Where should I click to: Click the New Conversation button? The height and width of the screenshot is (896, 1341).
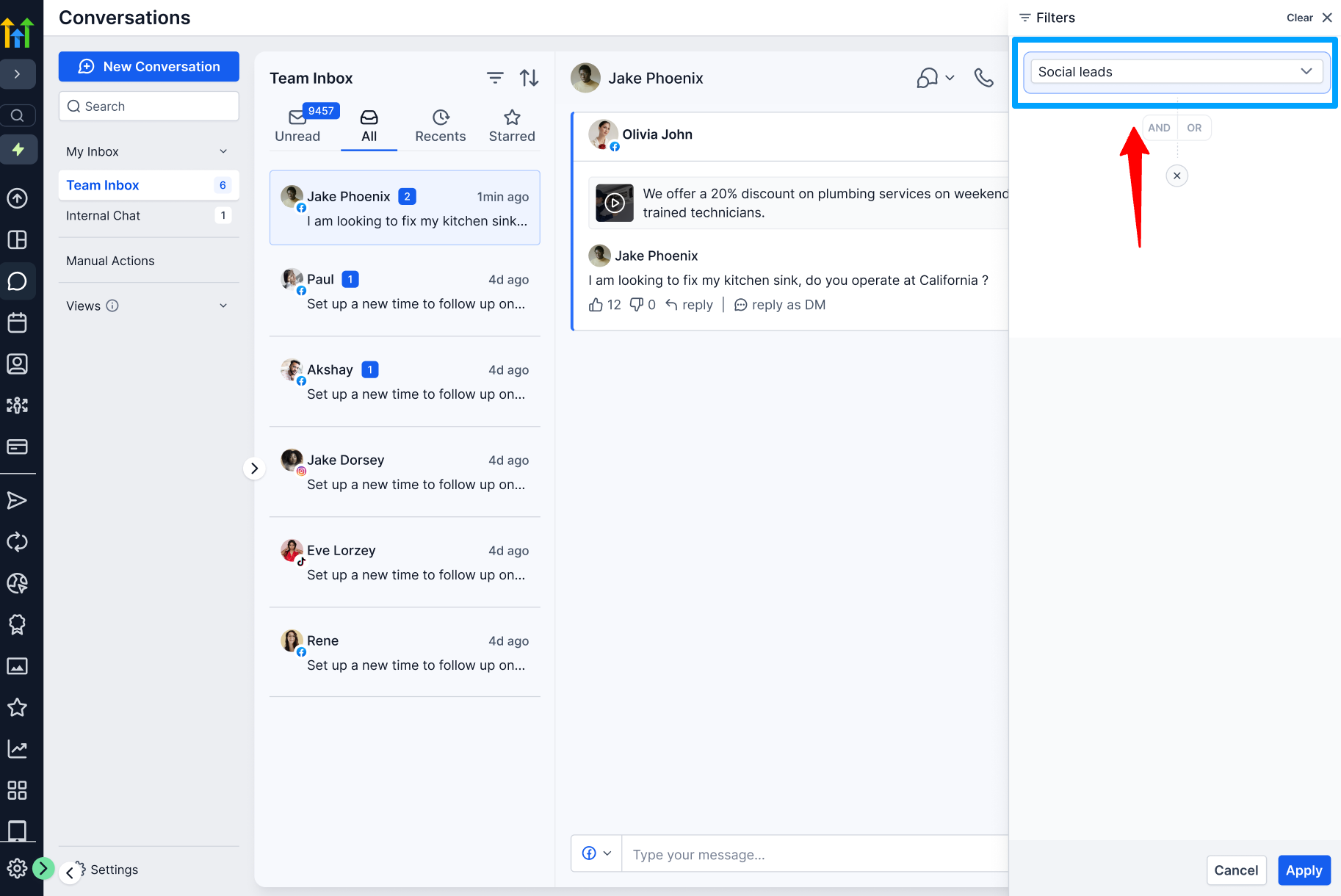149,66
